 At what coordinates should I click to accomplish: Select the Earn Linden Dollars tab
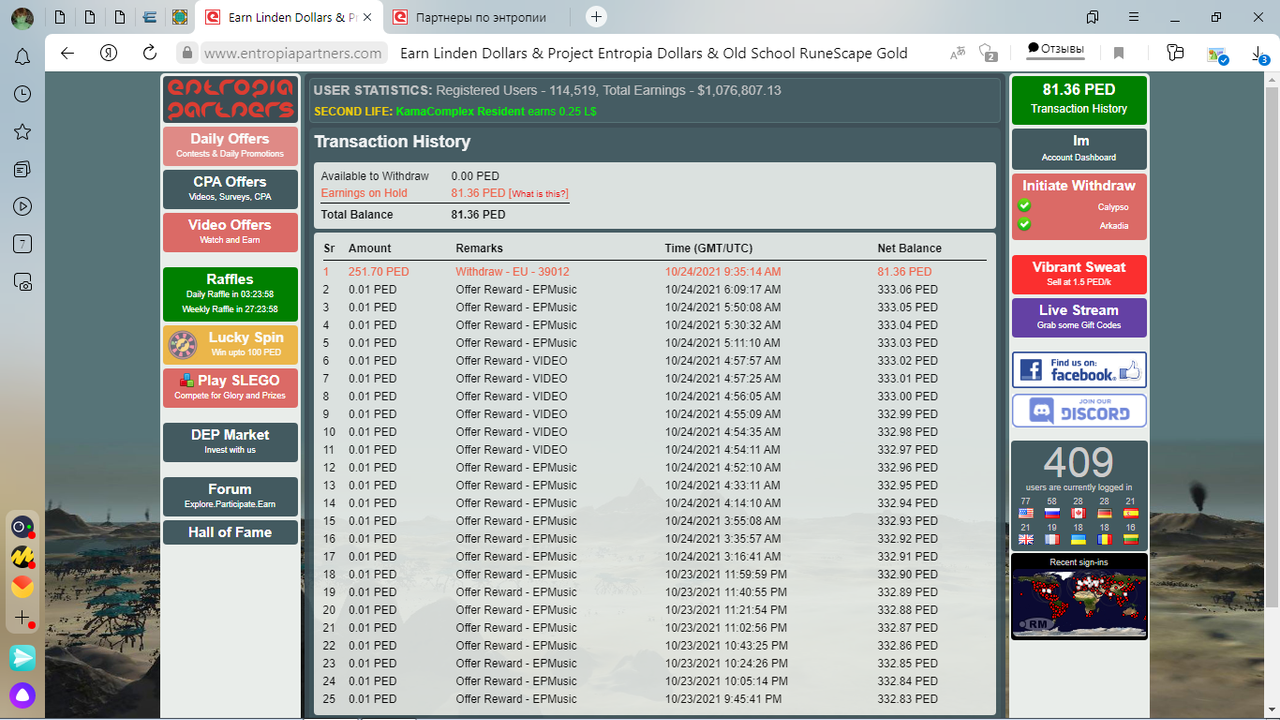(x=288, y=17)
